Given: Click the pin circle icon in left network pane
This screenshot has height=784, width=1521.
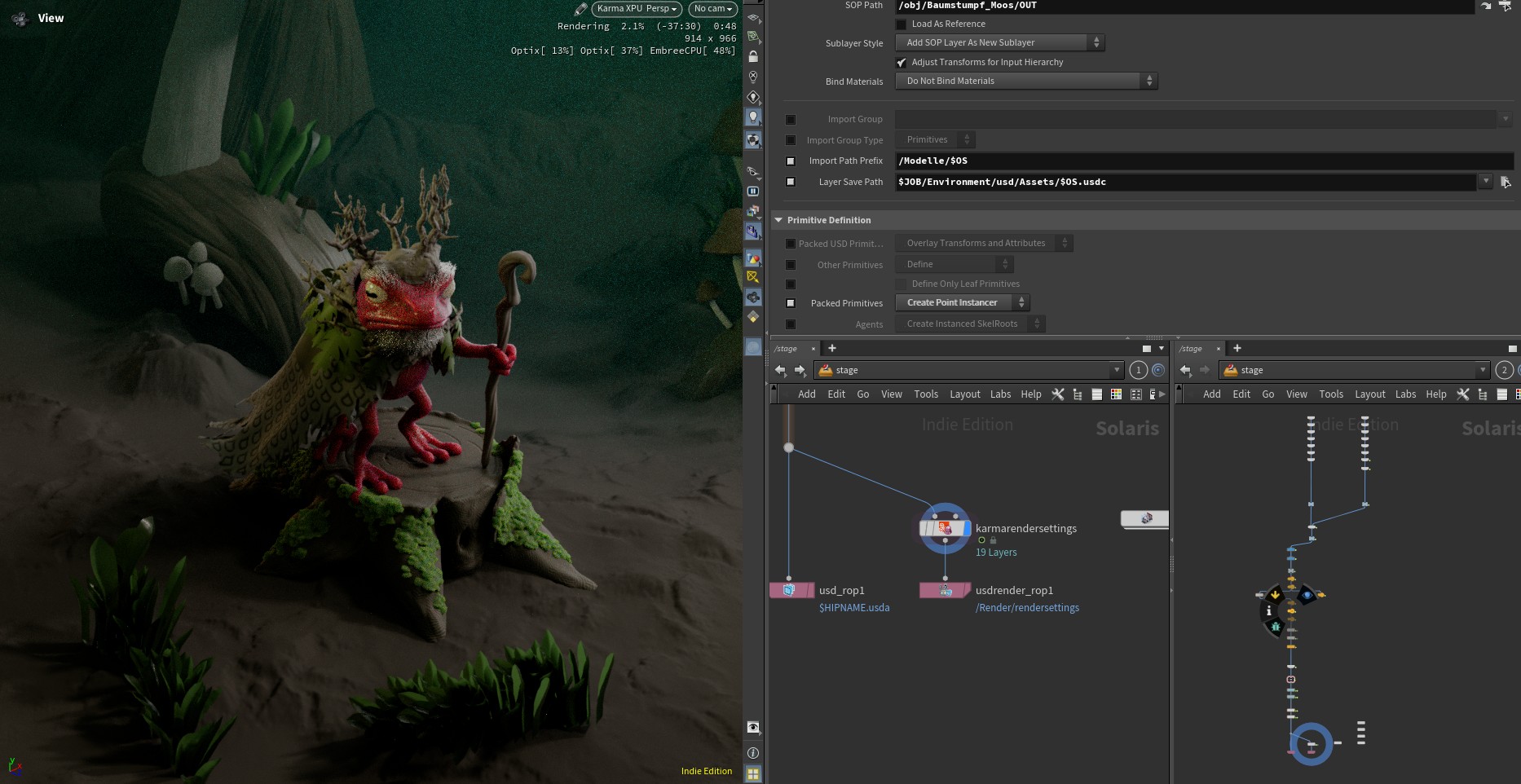Looking at the screenshot, I should 1158,370.
